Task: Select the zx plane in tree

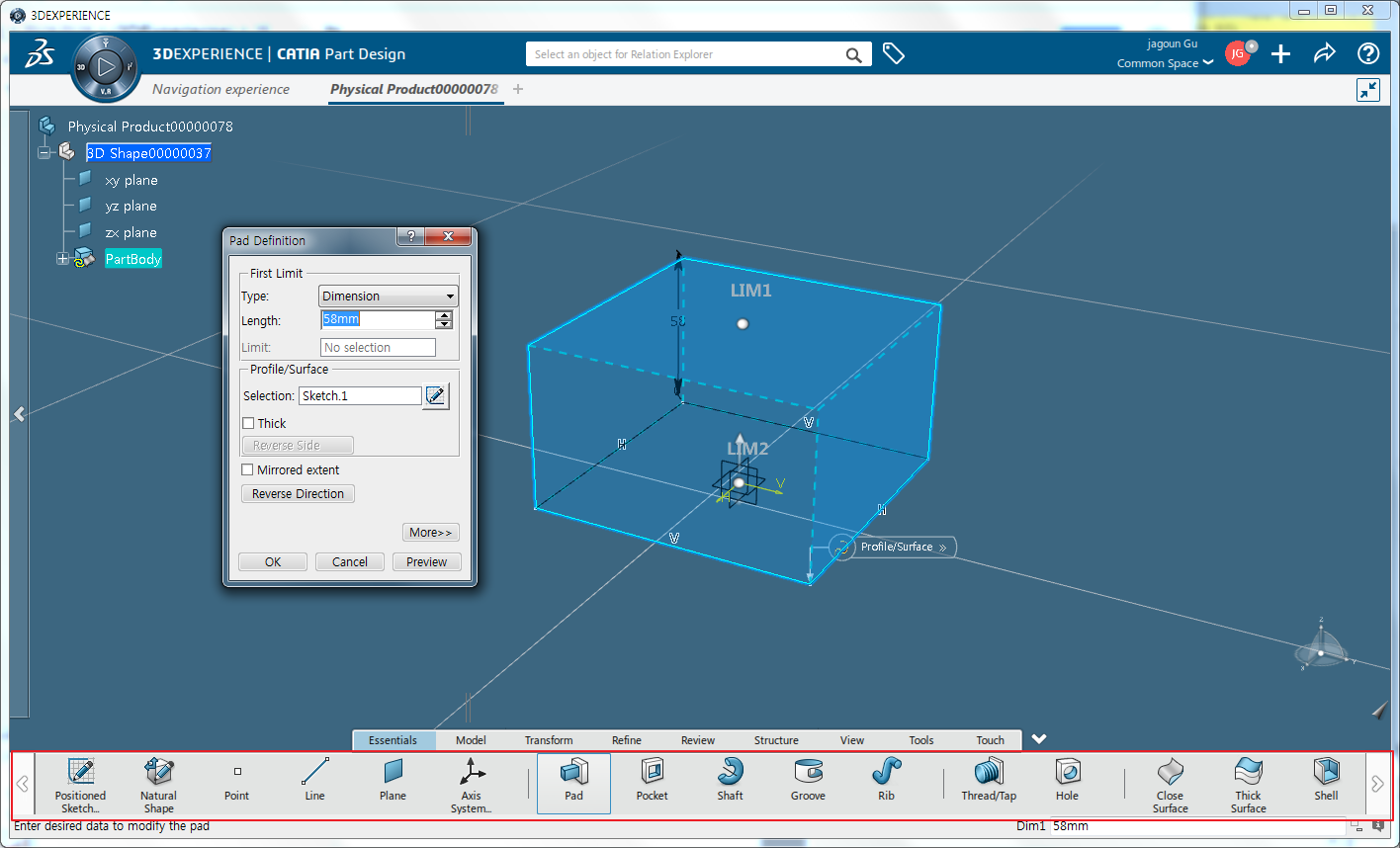Action: point(131,232)
